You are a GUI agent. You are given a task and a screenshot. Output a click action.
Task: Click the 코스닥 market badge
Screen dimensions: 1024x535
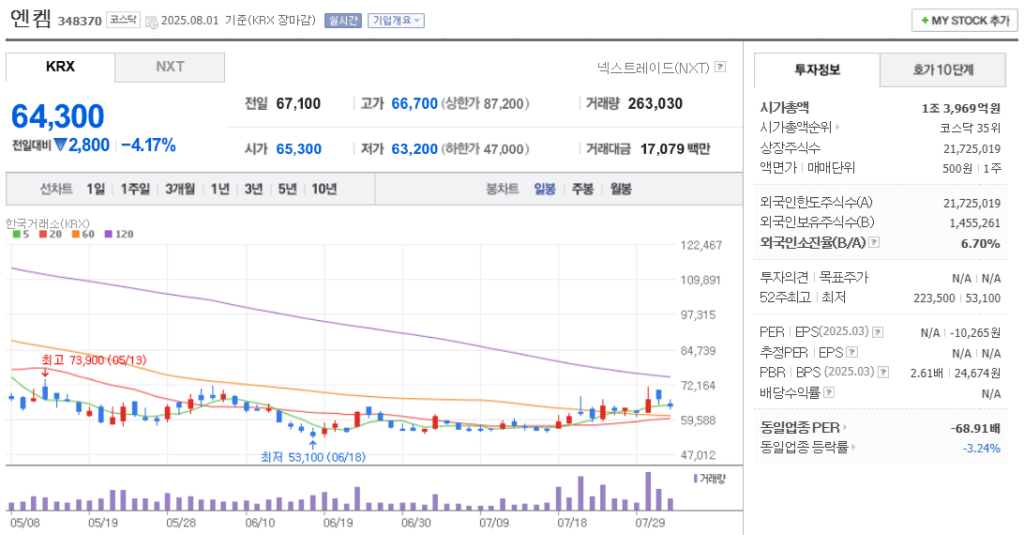coord(123,20)
